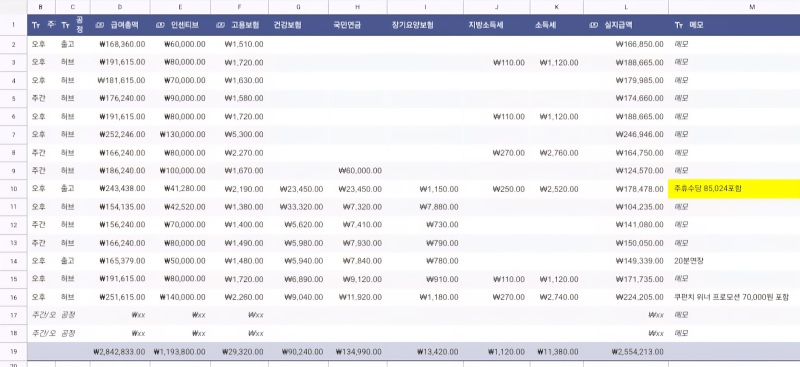The width and height of the screenshot is (800, 367).
Task: Select cell ₩171,735.00 in row 15
Action: click(626, 279)
